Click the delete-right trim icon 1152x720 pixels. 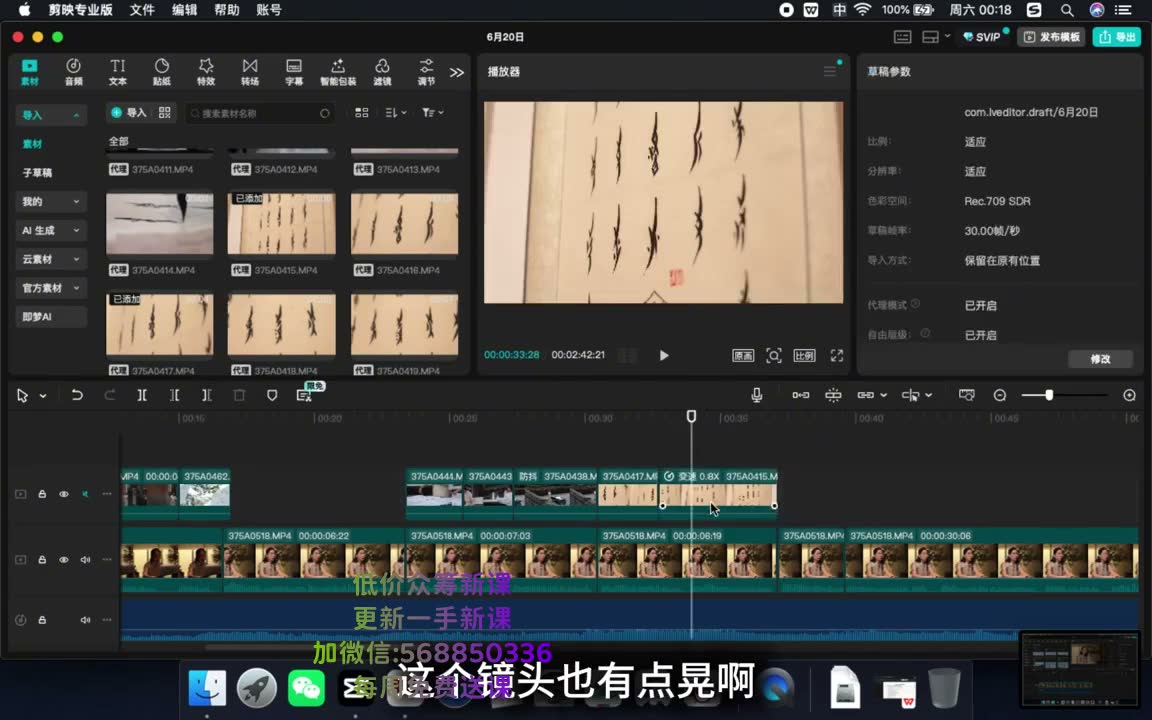point(206,395)
